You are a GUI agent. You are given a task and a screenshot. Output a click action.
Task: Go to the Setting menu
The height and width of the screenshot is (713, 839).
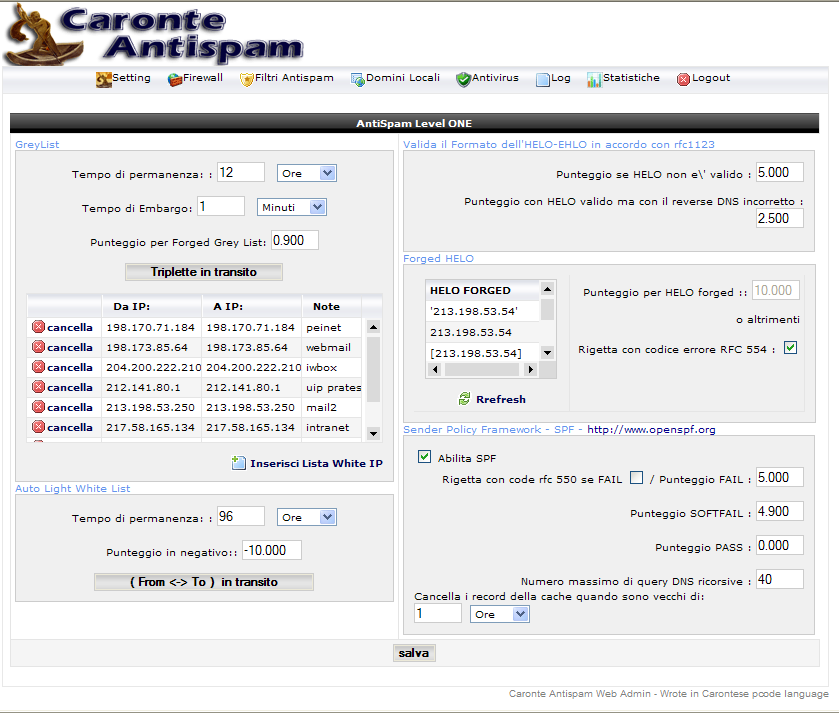[x=123, y=78]
